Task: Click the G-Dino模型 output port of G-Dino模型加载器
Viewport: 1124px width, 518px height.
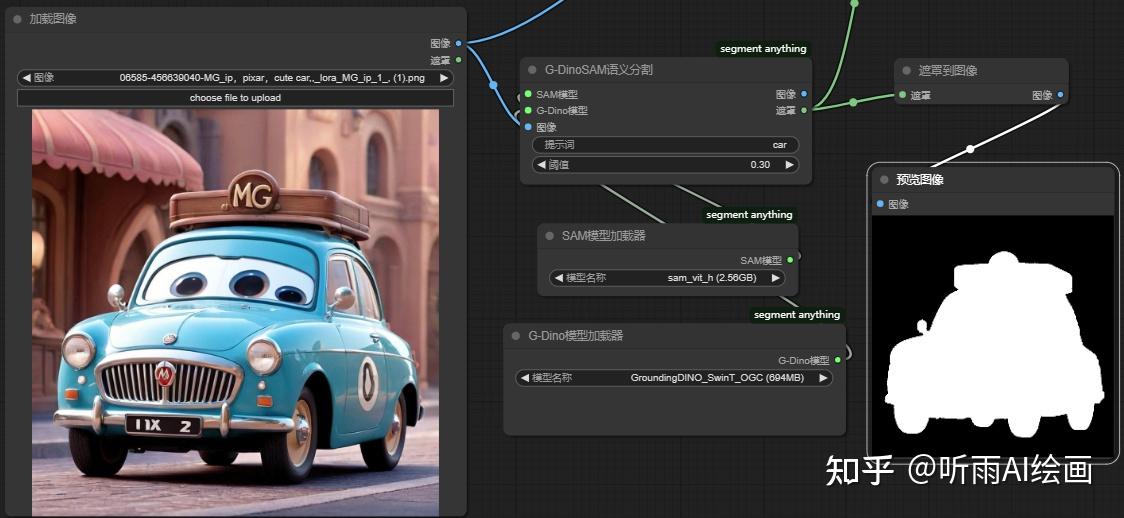Action: [x=837, y=360]
